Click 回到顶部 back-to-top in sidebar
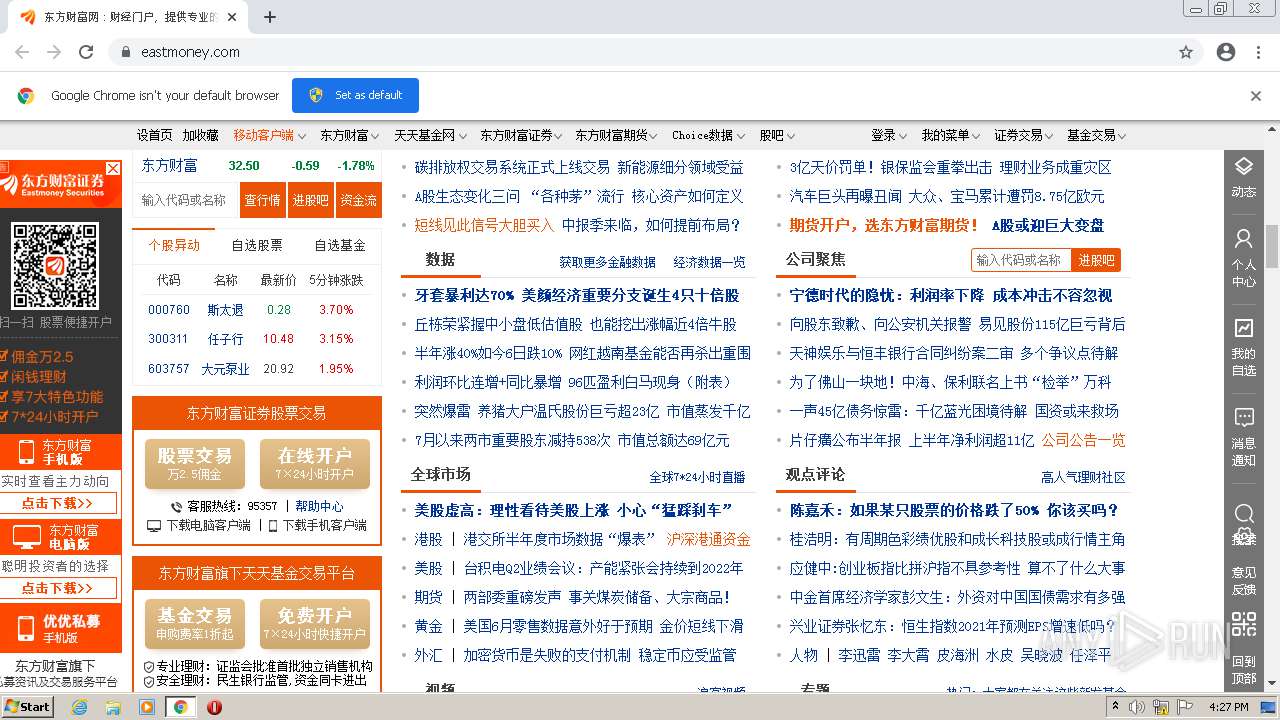Screen dimensions: 1280x720 click(1243, 668)
